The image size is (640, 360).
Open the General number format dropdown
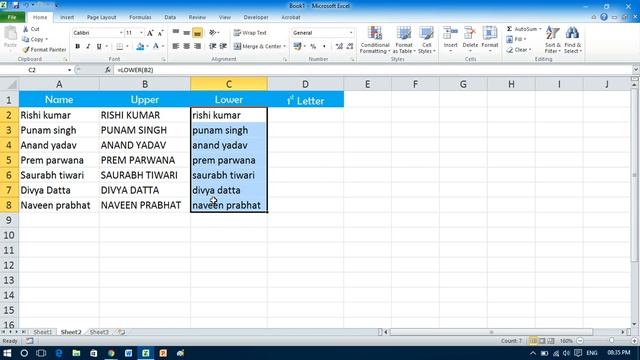(351, 33)
